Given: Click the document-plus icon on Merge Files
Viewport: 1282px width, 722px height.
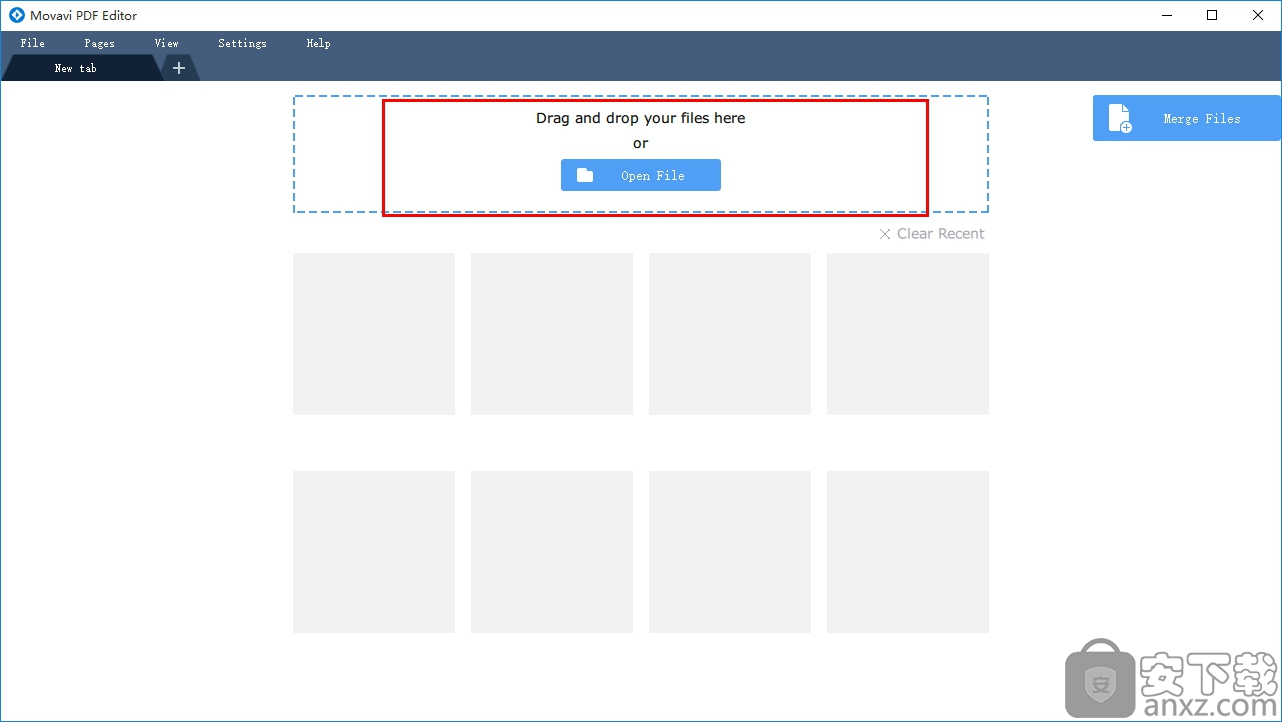Looking at the screenshot, I should pyautogui.click(x=1120, y=118).
